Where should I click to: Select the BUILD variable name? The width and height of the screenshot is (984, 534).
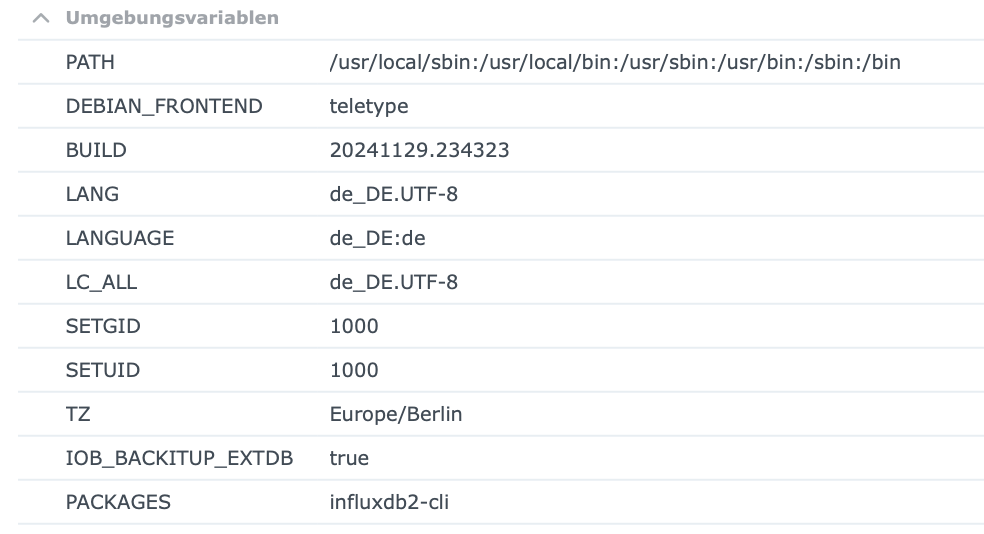pyautogui.click(x=96, y=150)
